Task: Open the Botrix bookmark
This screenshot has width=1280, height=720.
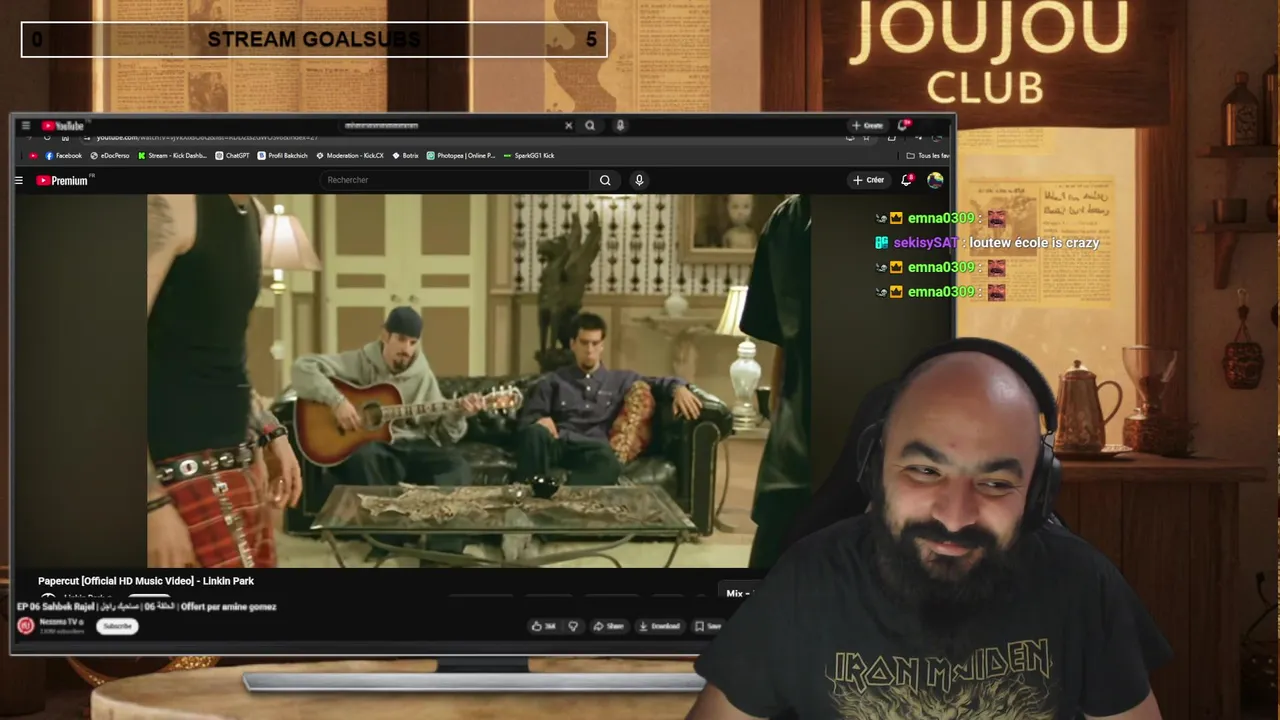Action: coord(406,156)
